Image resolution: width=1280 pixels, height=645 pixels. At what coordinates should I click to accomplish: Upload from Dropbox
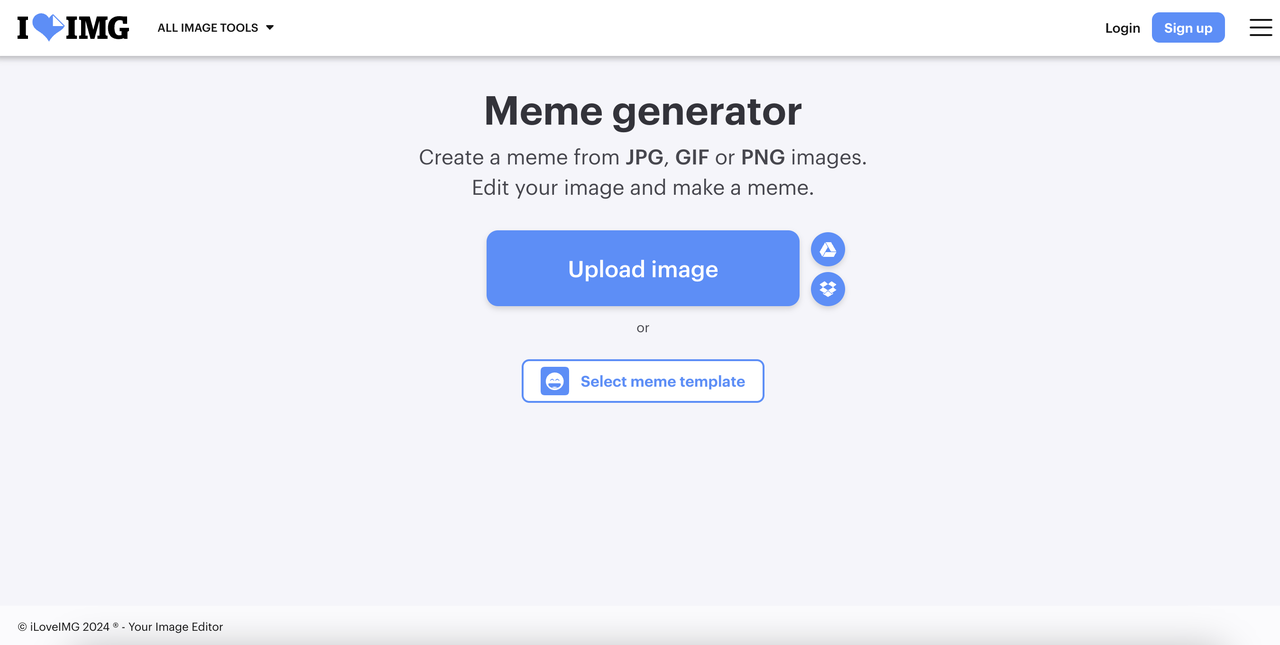828,289
